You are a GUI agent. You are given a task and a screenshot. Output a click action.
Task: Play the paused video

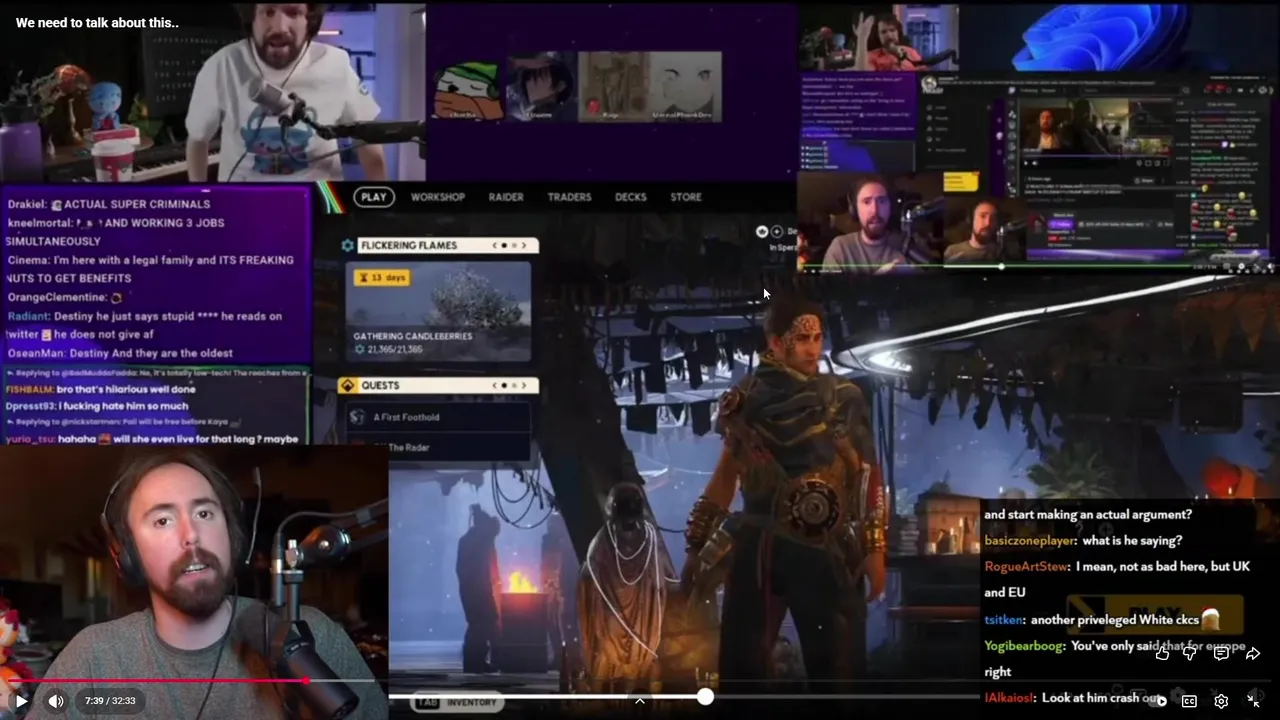(x=21, y=701)
